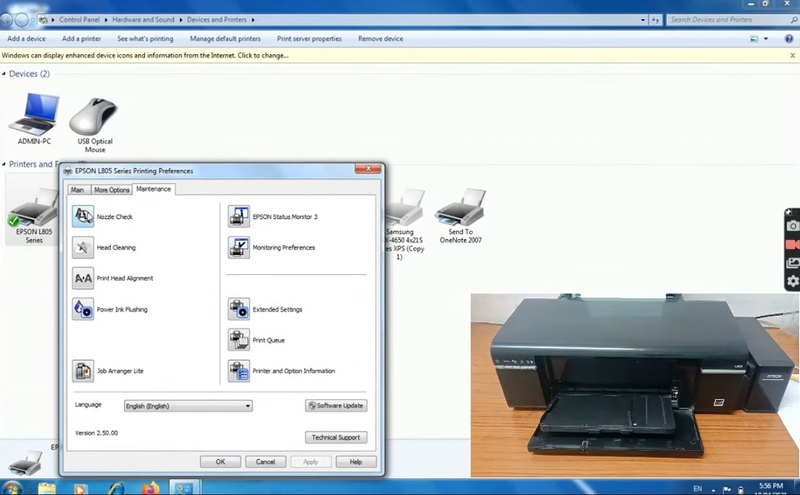Open the view options dropdown arrow

point(766,39)
